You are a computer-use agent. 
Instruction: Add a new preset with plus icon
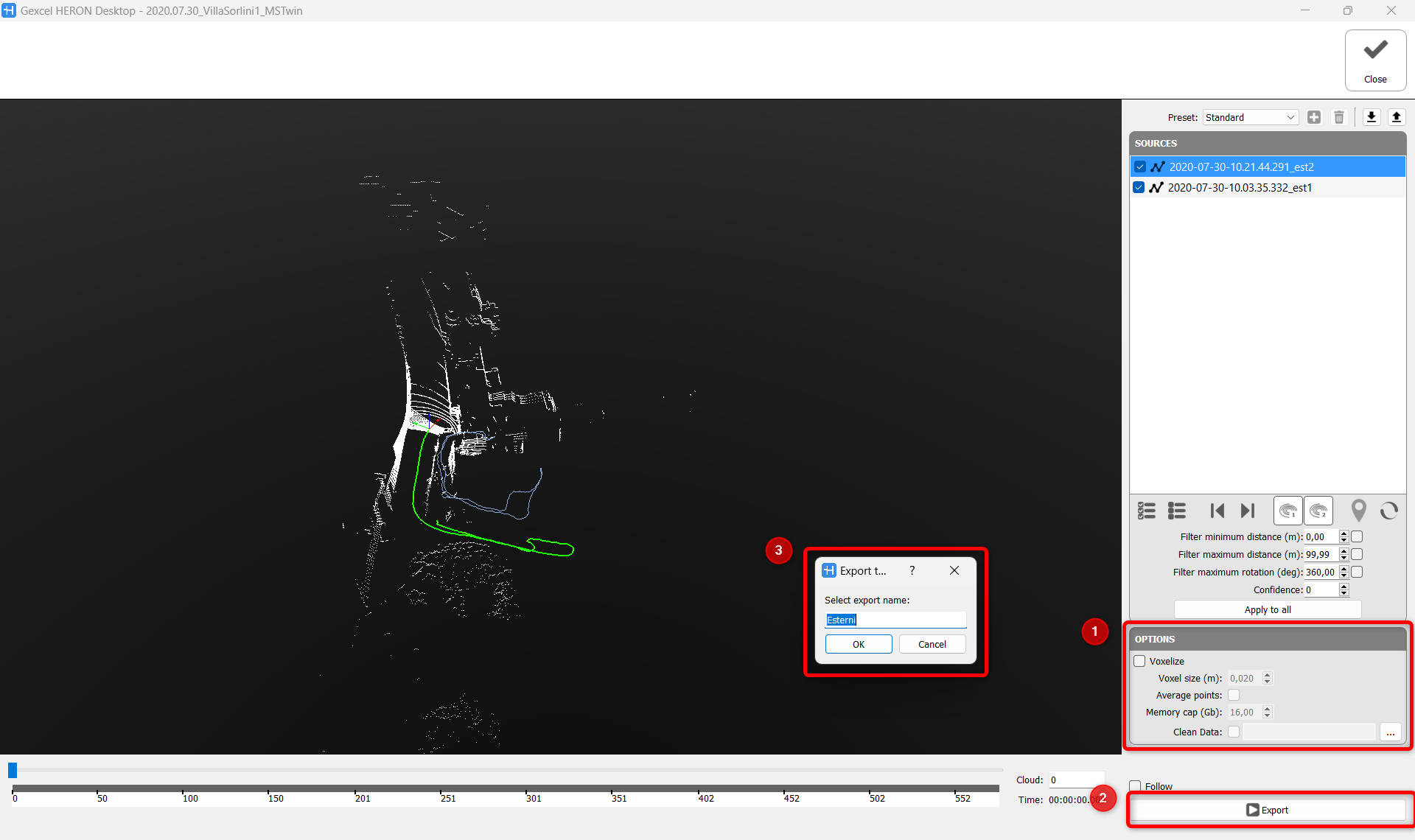[1314, 117]
